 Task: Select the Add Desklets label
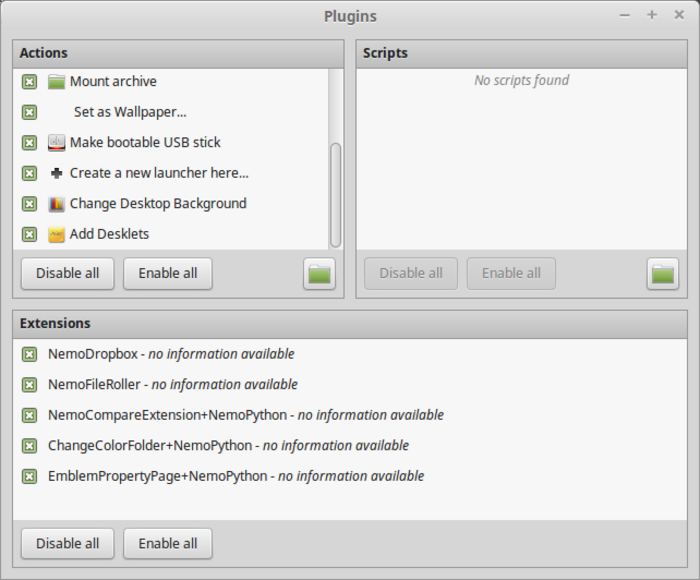[109, 234]
